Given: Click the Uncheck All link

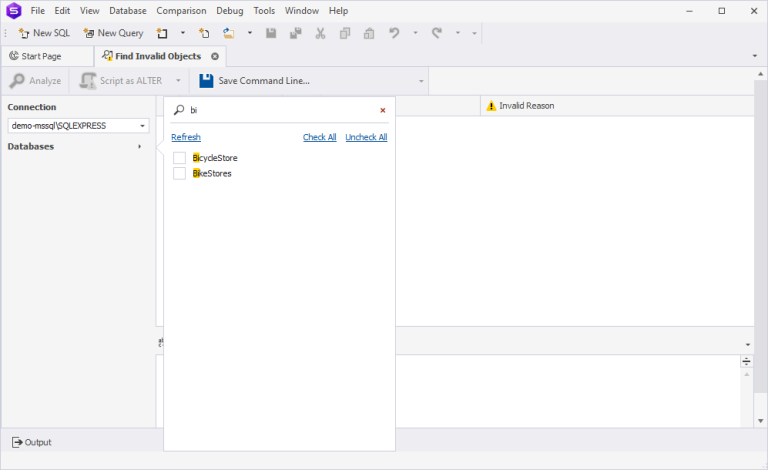Looking at the screenshot, I should point(366,137).
